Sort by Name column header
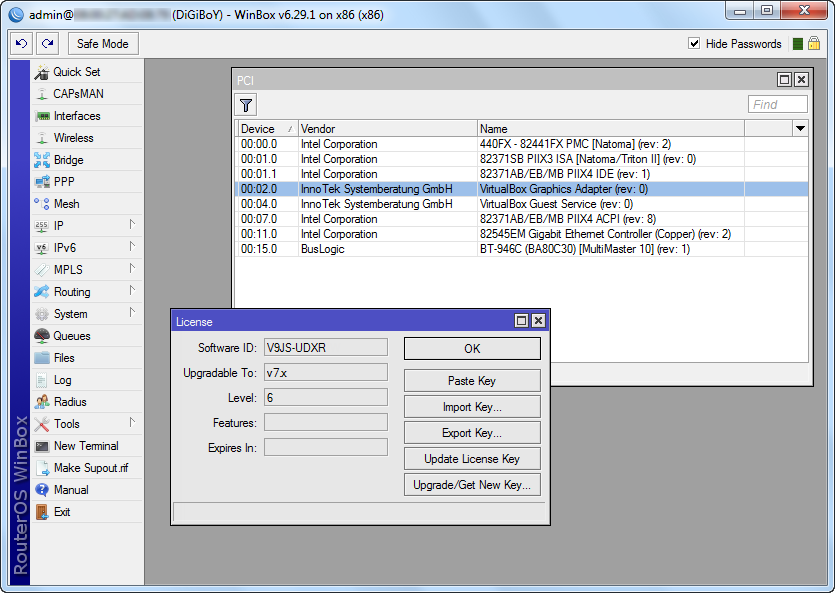 610,128
